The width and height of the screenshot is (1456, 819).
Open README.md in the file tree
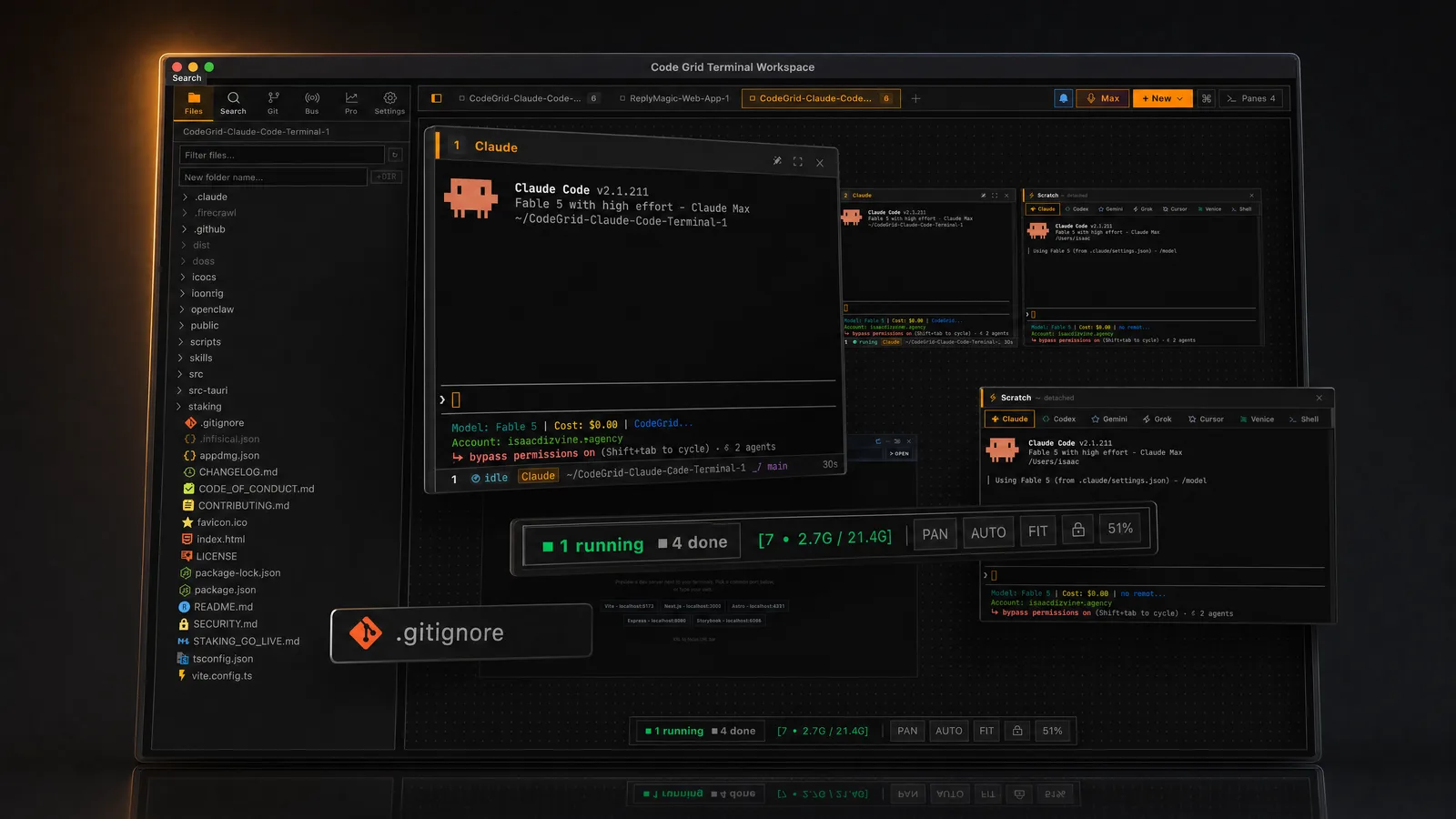(x=216, y=607)
